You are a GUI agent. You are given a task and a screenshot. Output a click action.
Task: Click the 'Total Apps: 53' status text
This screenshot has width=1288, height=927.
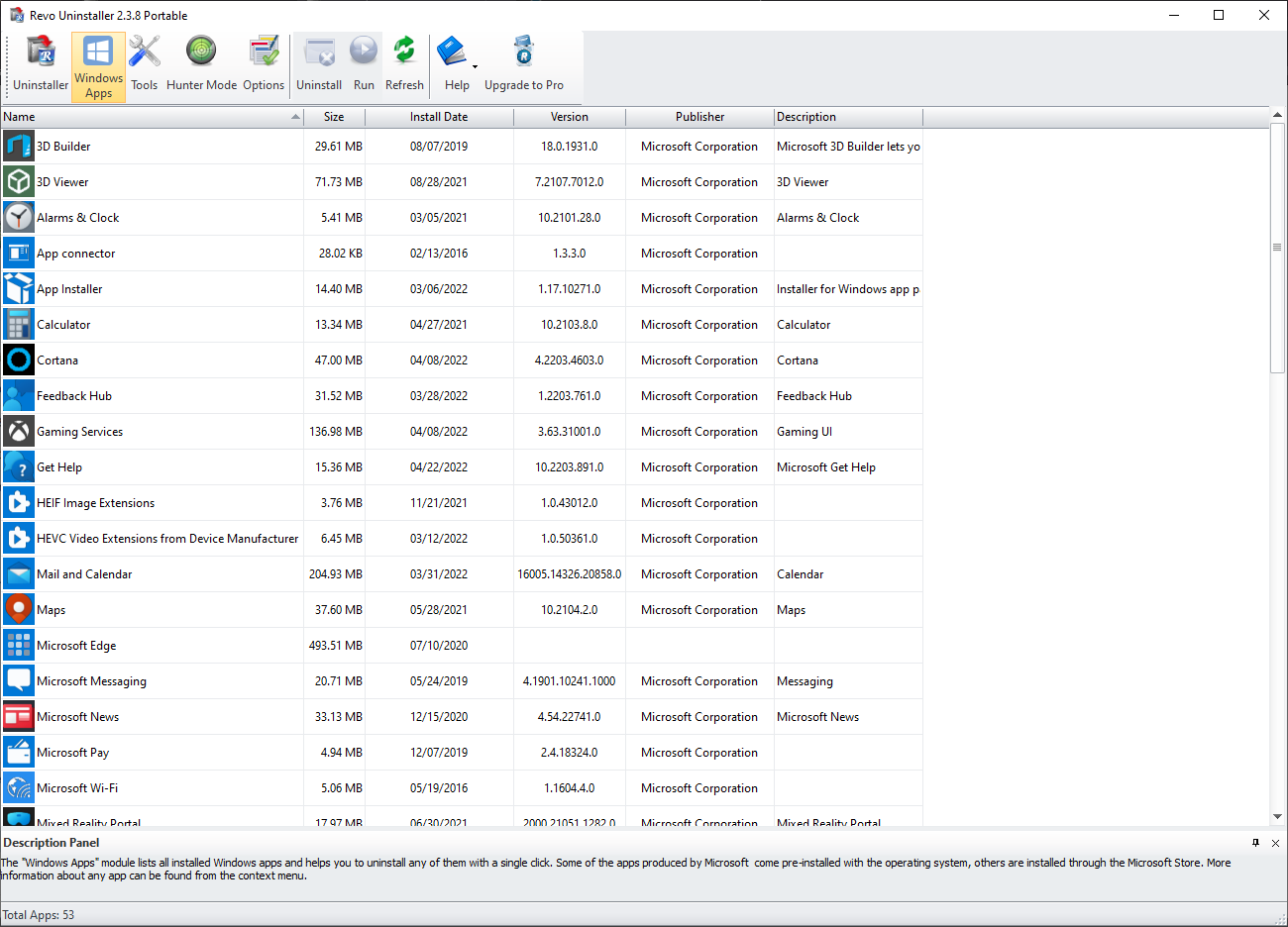click(38, 915)
